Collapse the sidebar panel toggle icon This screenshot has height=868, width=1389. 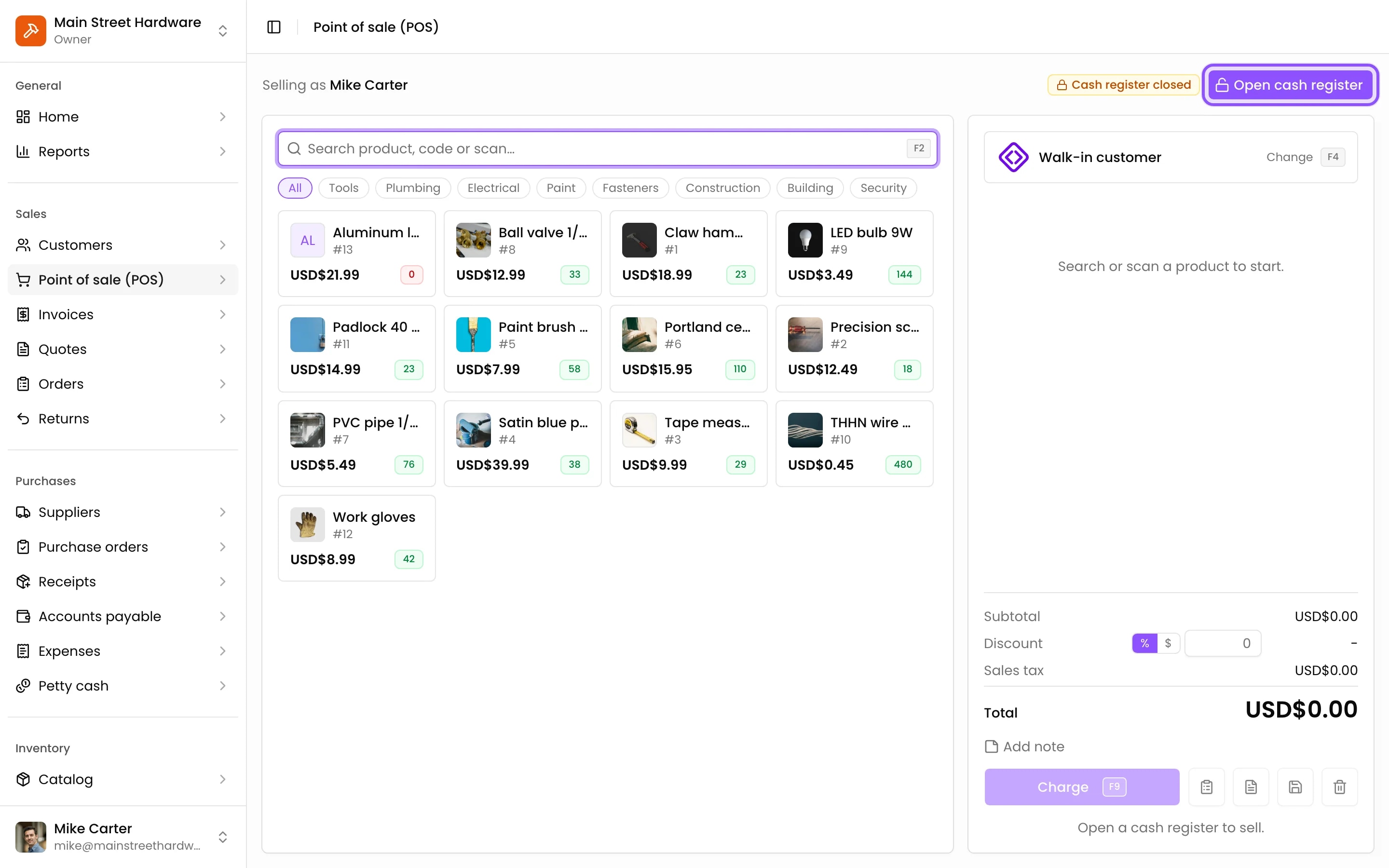(x=274, y=27)
